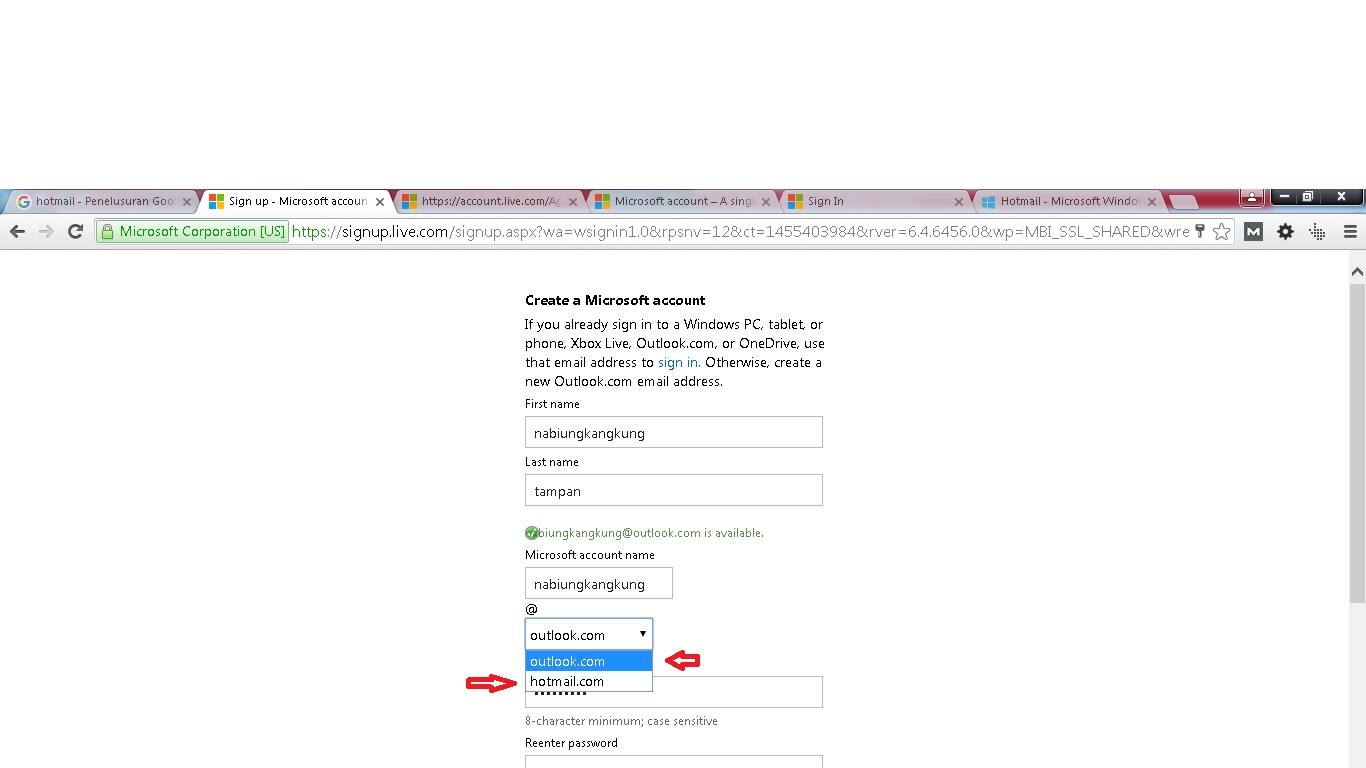Open a new tab with the blank tab button
Viewport: 1366px width, 768px height.
click(1183, 202)
